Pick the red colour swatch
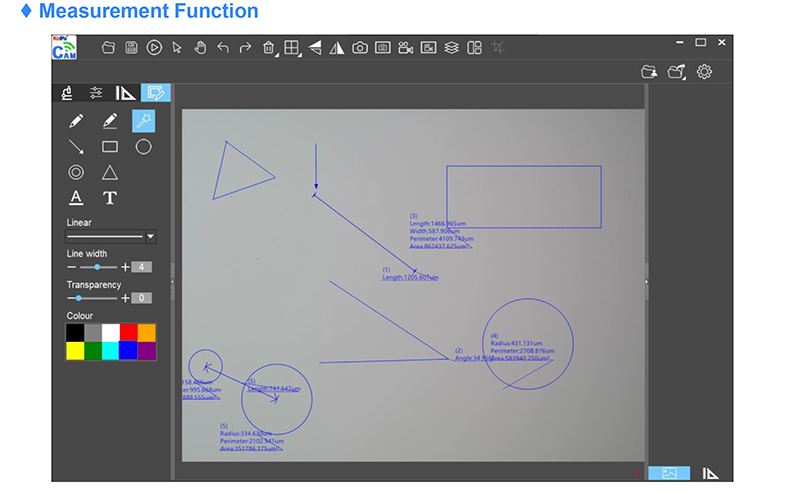The height and width of the screenshot is (493, 800). coord(127,332)
